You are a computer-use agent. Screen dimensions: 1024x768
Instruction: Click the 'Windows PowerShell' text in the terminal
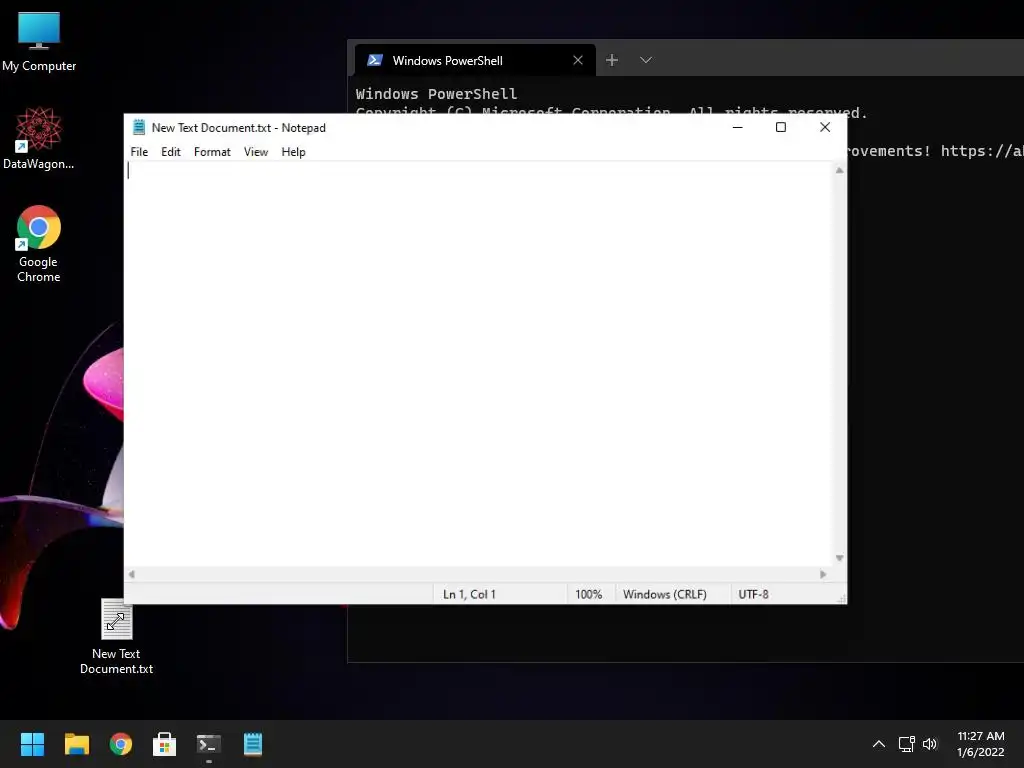click(436, 94)
